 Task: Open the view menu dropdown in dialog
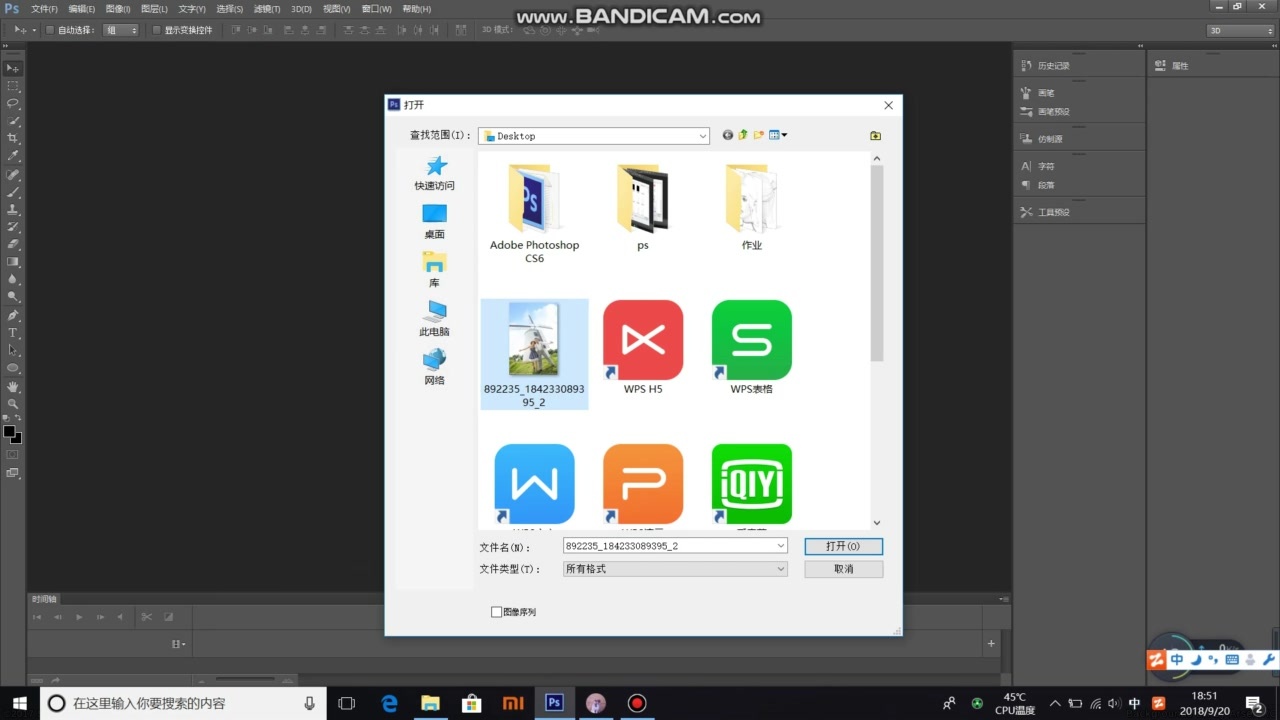(x=778, y=135)
